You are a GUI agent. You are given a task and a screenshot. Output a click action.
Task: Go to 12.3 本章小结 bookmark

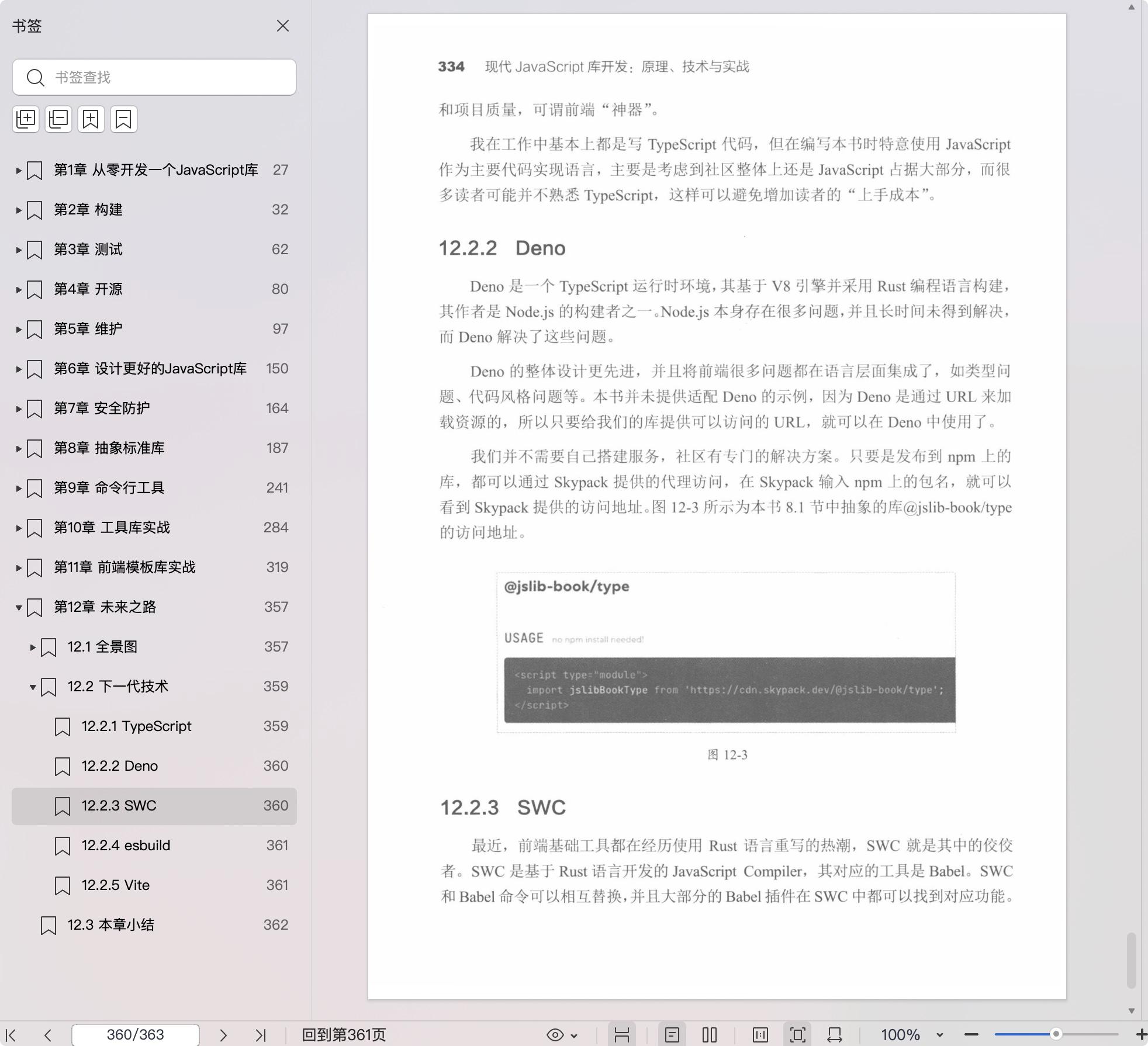pos(154,925)
